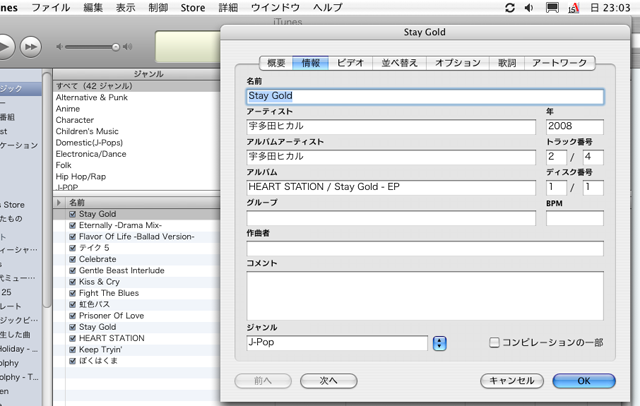This screenshot has height=406, width=640.
Task: Select the Hip Hop/Rap genre
Action: (136, 177)
